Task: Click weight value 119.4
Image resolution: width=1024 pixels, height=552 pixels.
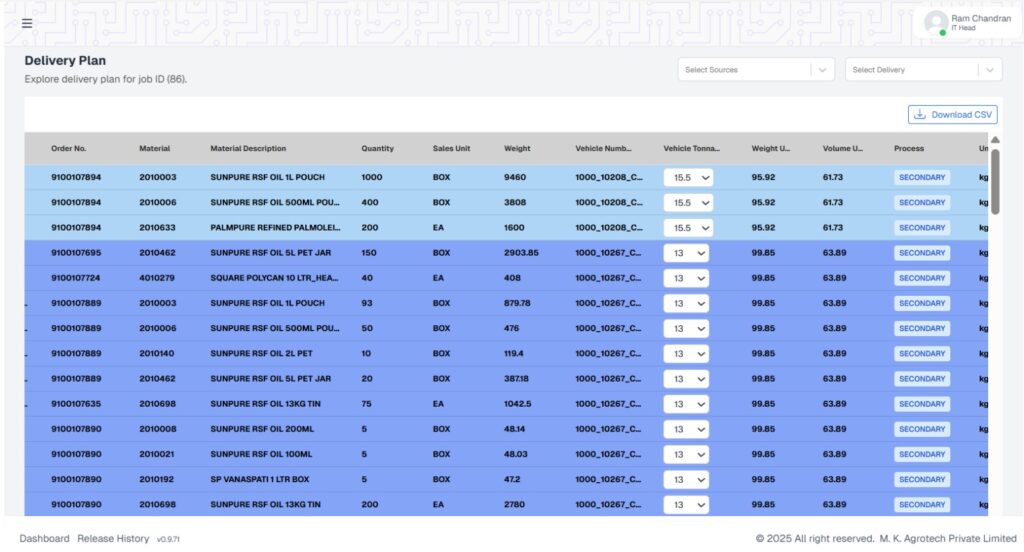Action: point(513,353)
